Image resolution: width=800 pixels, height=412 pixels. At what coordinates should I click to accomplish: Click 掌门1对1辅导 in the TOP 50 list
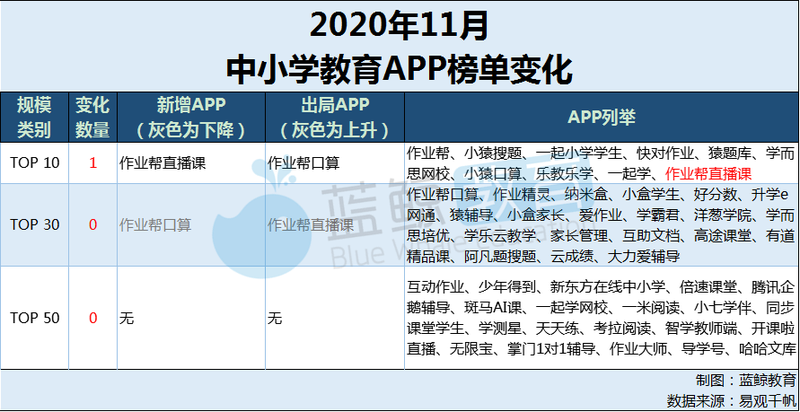click(x=551, y=349)
